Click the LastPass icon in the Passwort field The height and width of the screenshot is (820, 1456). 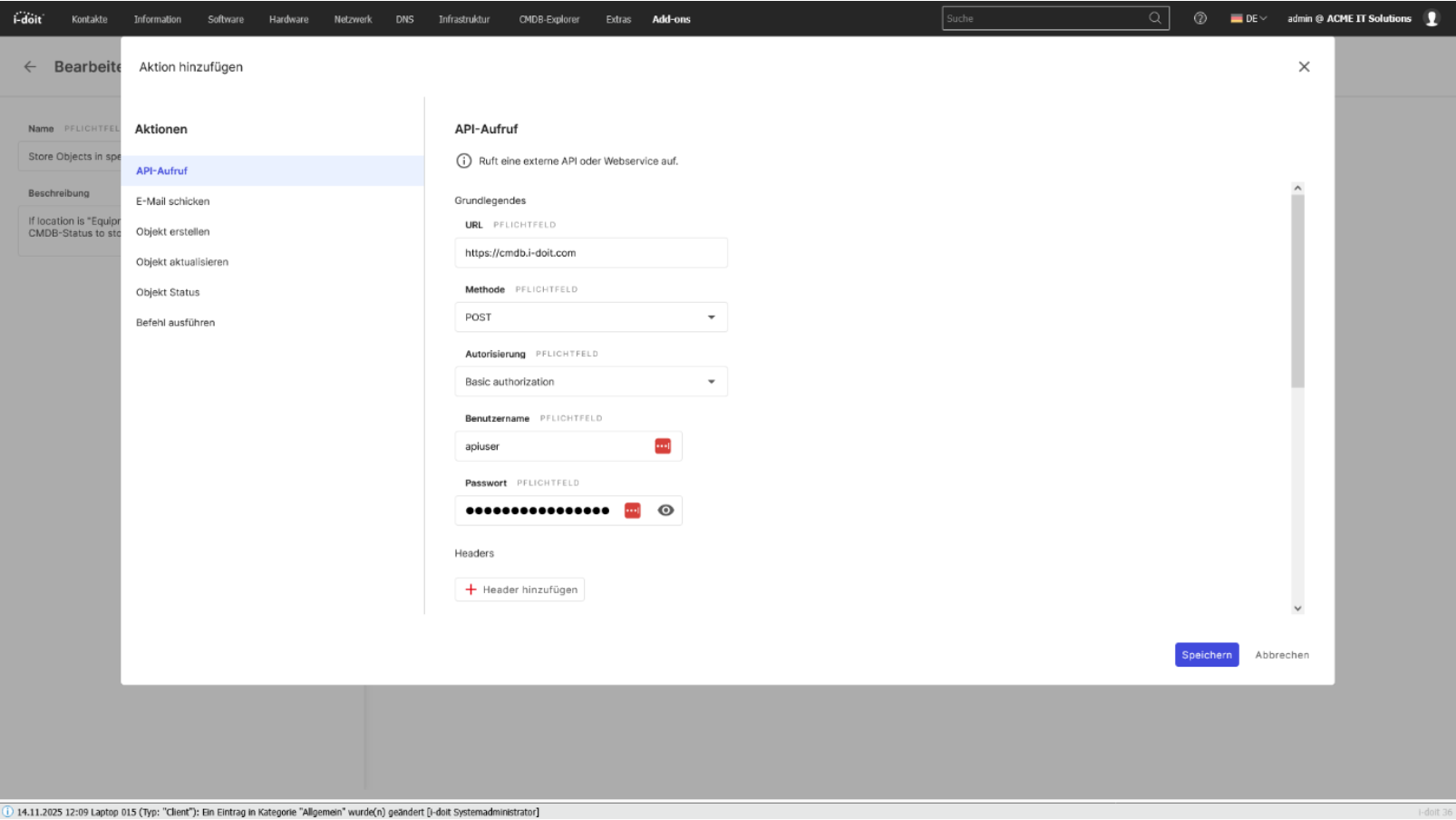coord(632,510)
